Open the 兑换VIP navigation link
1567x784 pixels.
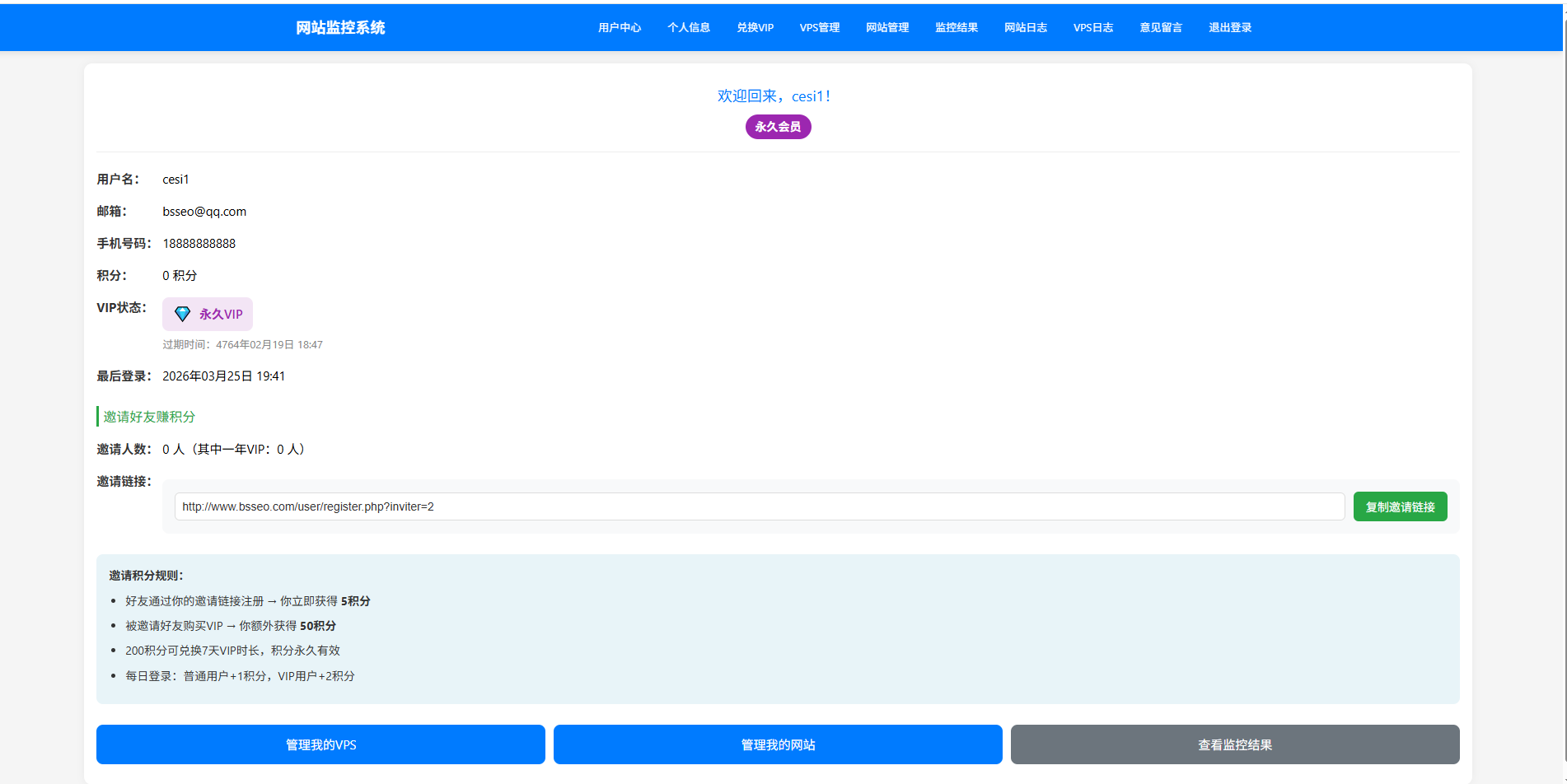(755, 27)
